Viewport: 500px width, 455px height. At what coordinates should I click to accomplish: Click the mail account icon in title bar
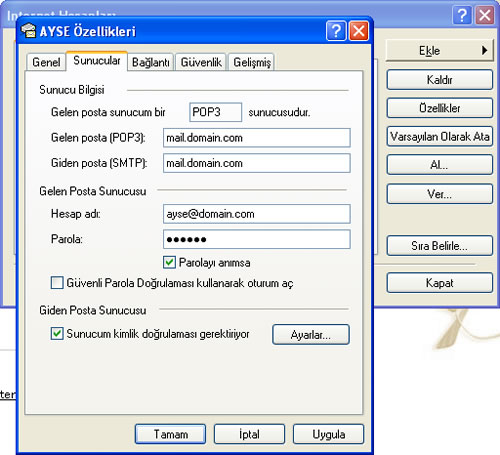[28, 31]
